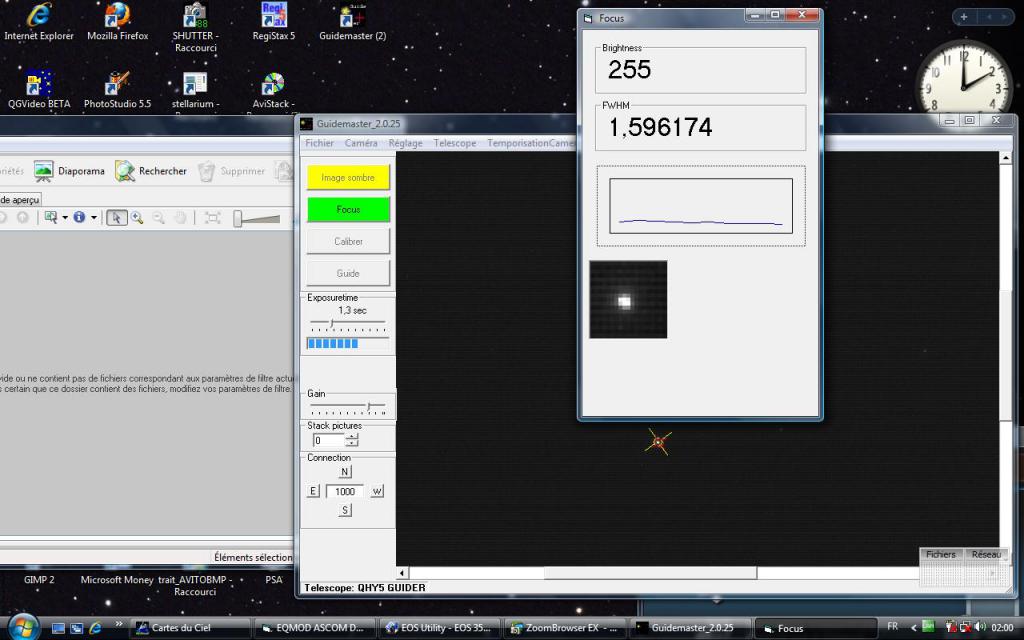Open the Caméra menu

pyautogui.click(x=360, y=143)
